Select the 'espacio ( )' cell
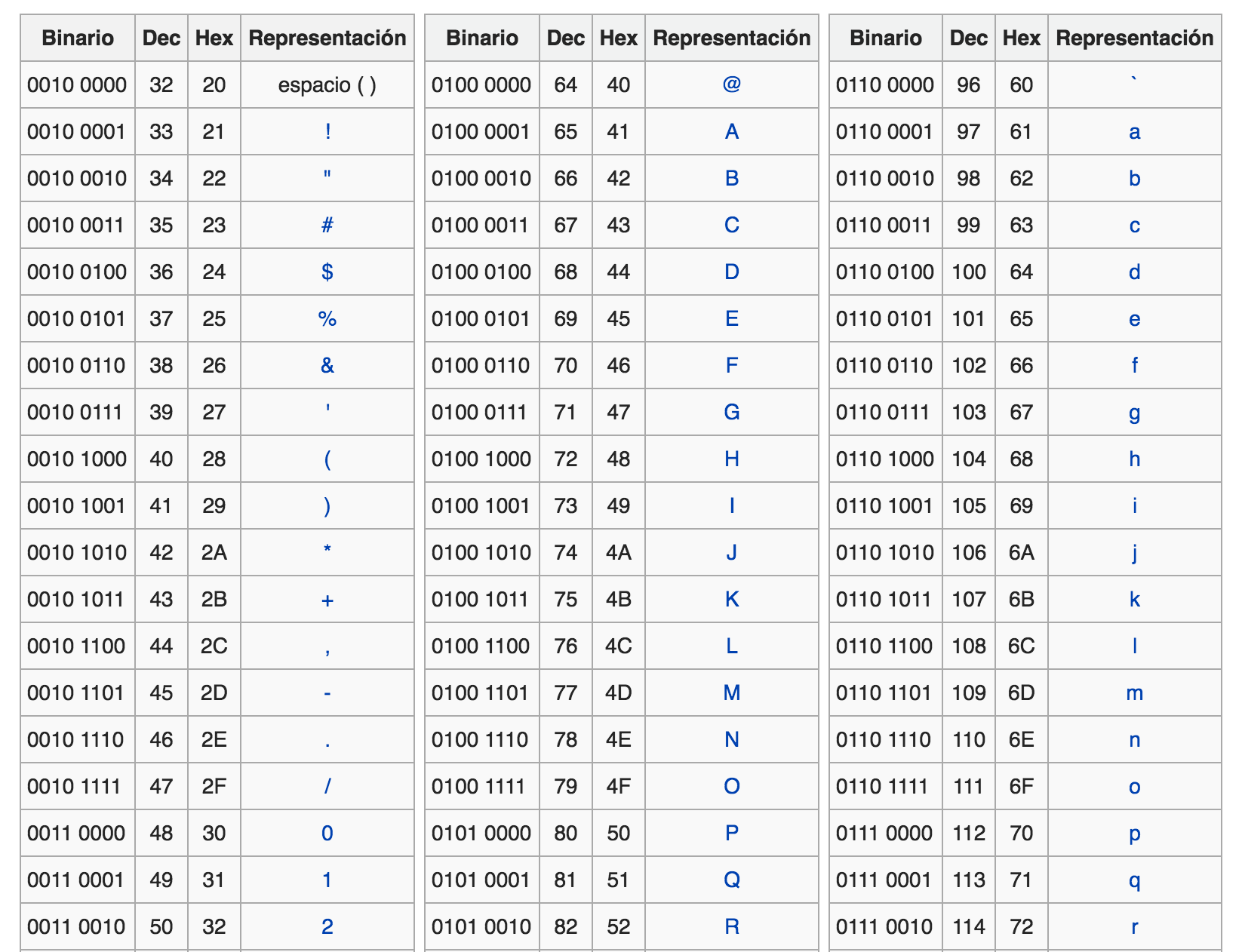Viewport: 1242px width, 952px height. (327, 84)
